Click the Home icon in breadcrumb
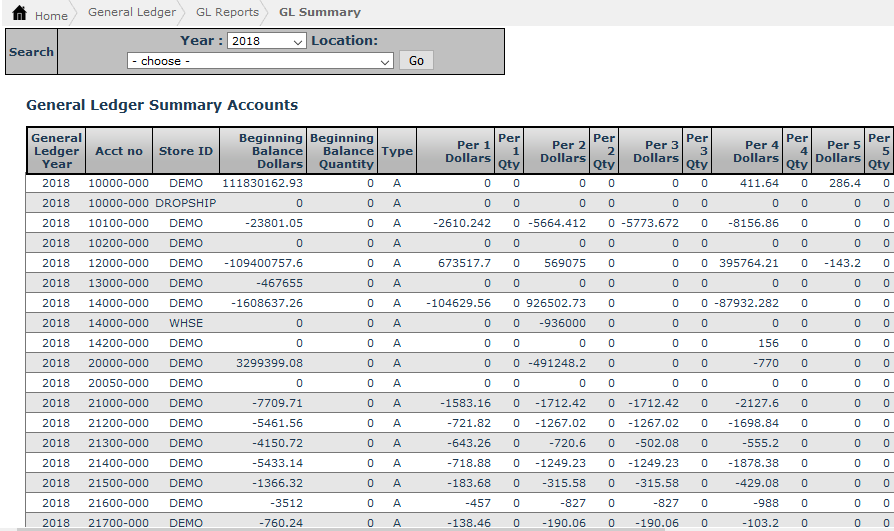Viewport: 894px width, 531px height. 19,14
